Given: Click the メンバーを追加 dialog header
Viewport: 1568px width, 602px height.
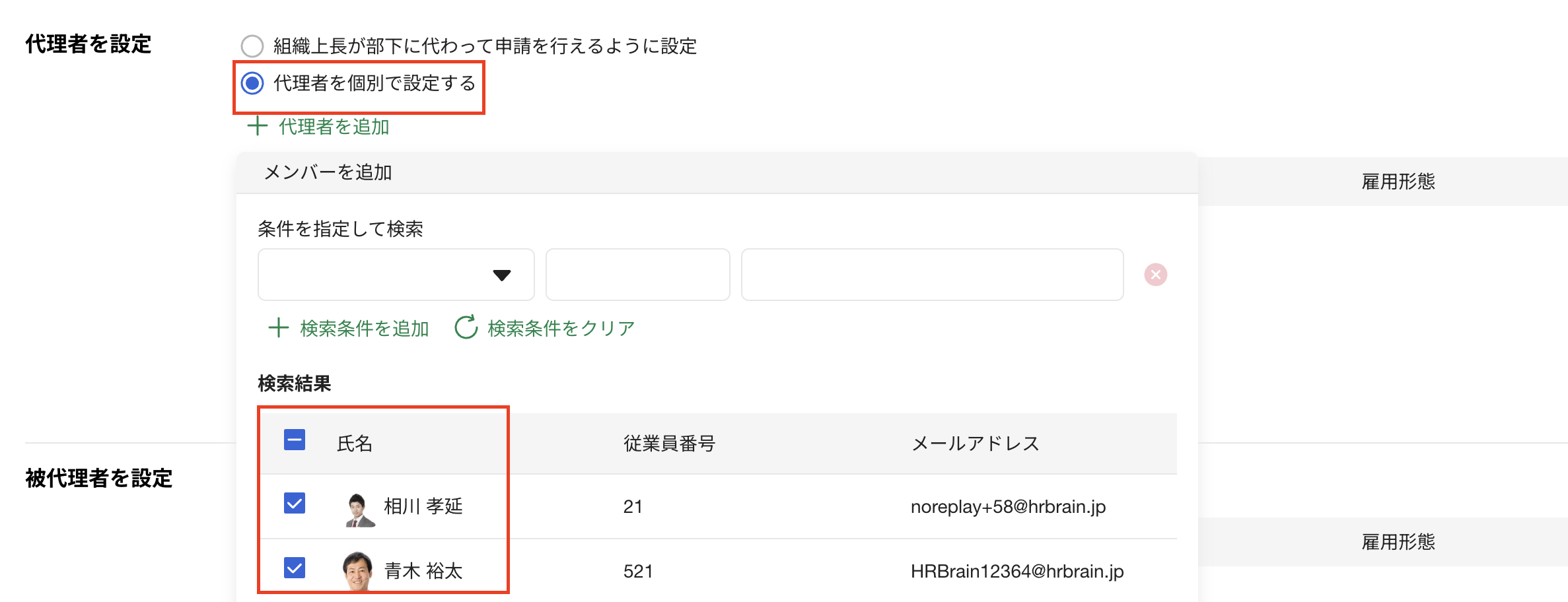Looking at the screenshot, I should click(x=326, y=172).
